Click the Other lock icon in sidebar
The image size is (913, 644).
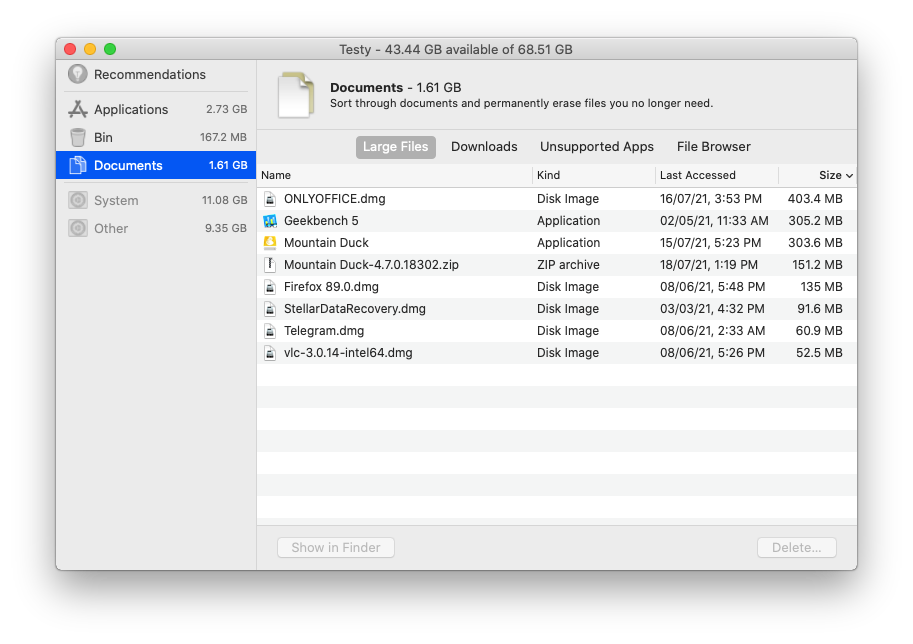77,228
